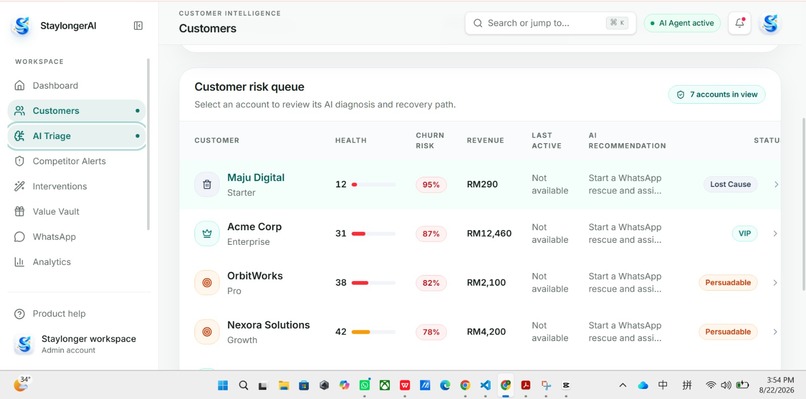Click OrbitWorks' Persuadable status badge
The image size is (806, 399).
[728, 283]
